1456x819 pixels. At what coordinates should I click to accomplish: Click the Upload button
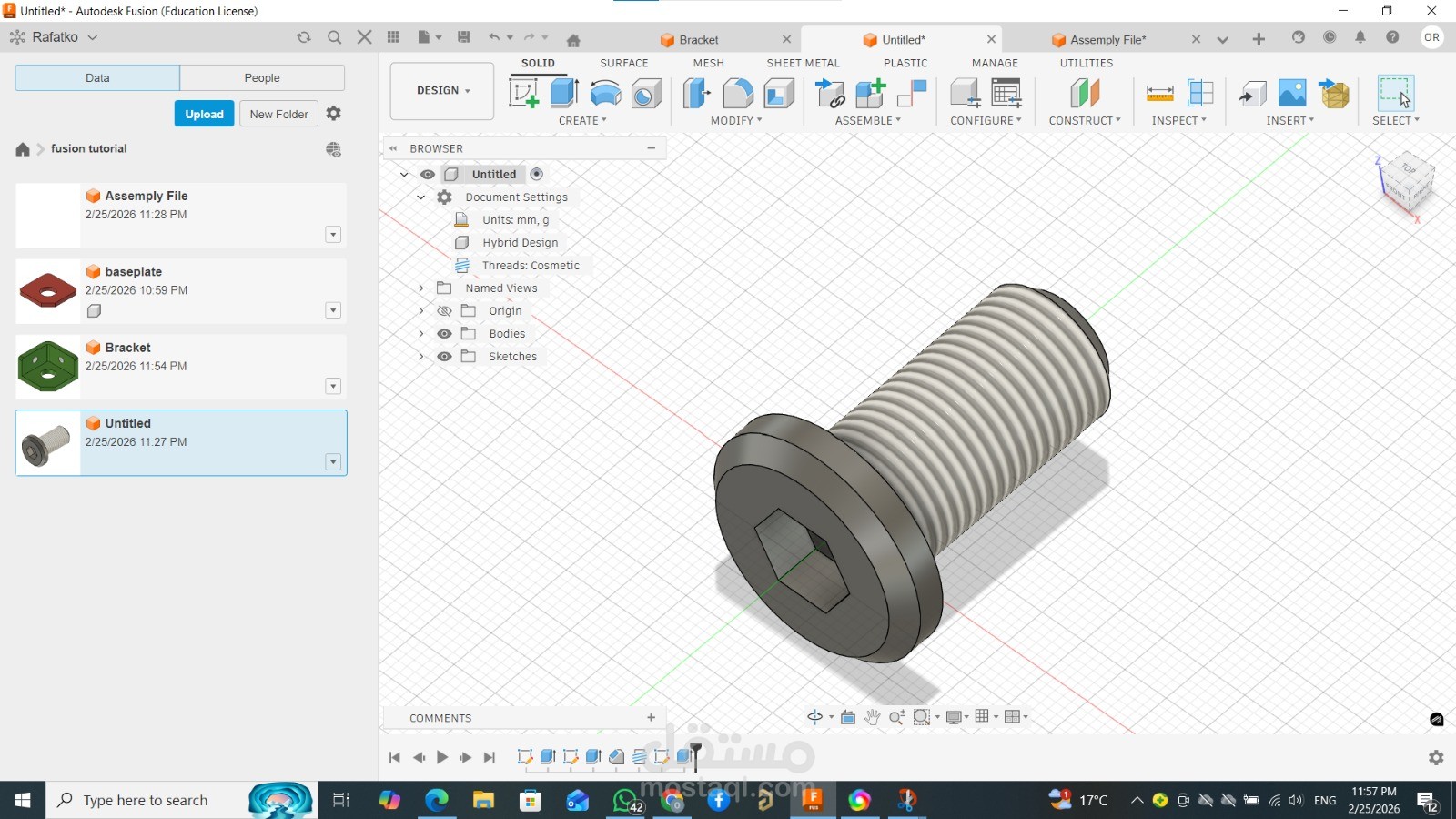point(204,114)
